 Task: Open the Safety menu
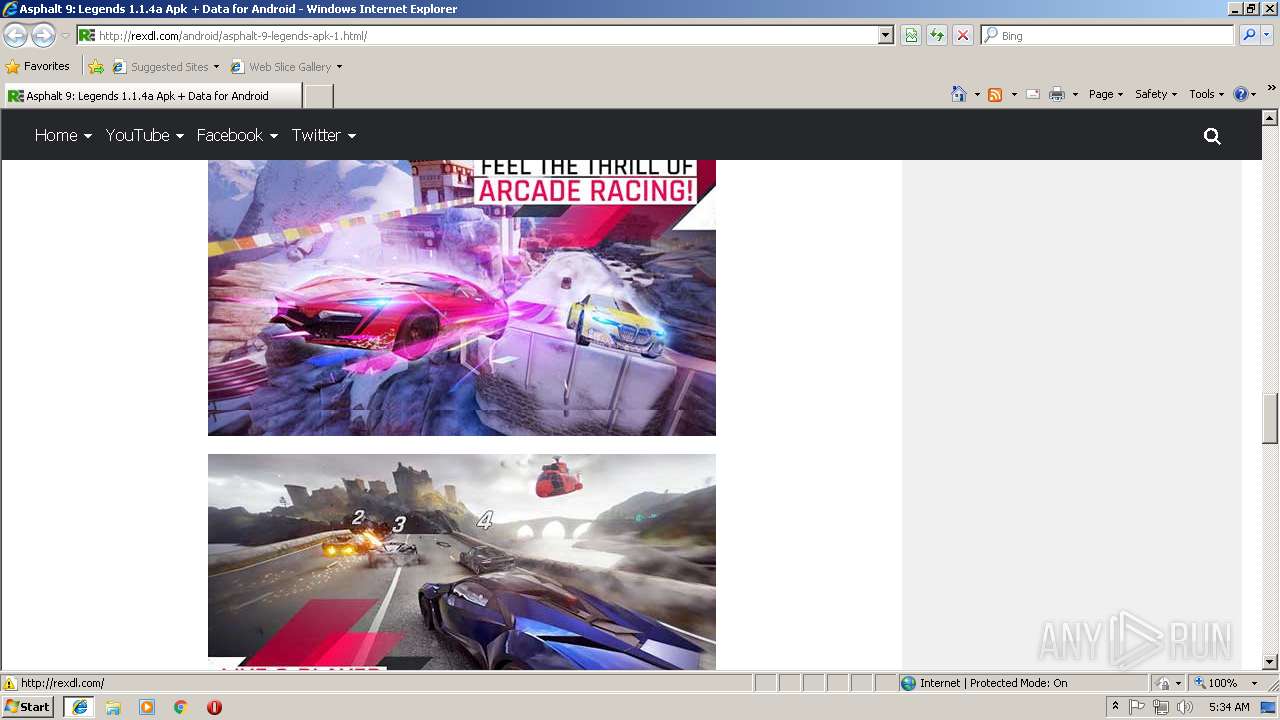(x=1156, y=94)
